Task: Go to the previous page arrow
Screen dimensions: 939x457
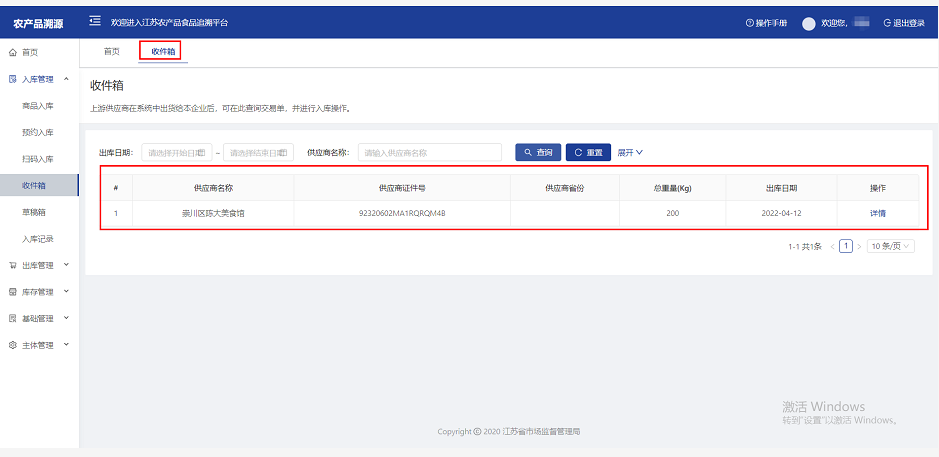Action: point(832,246)
